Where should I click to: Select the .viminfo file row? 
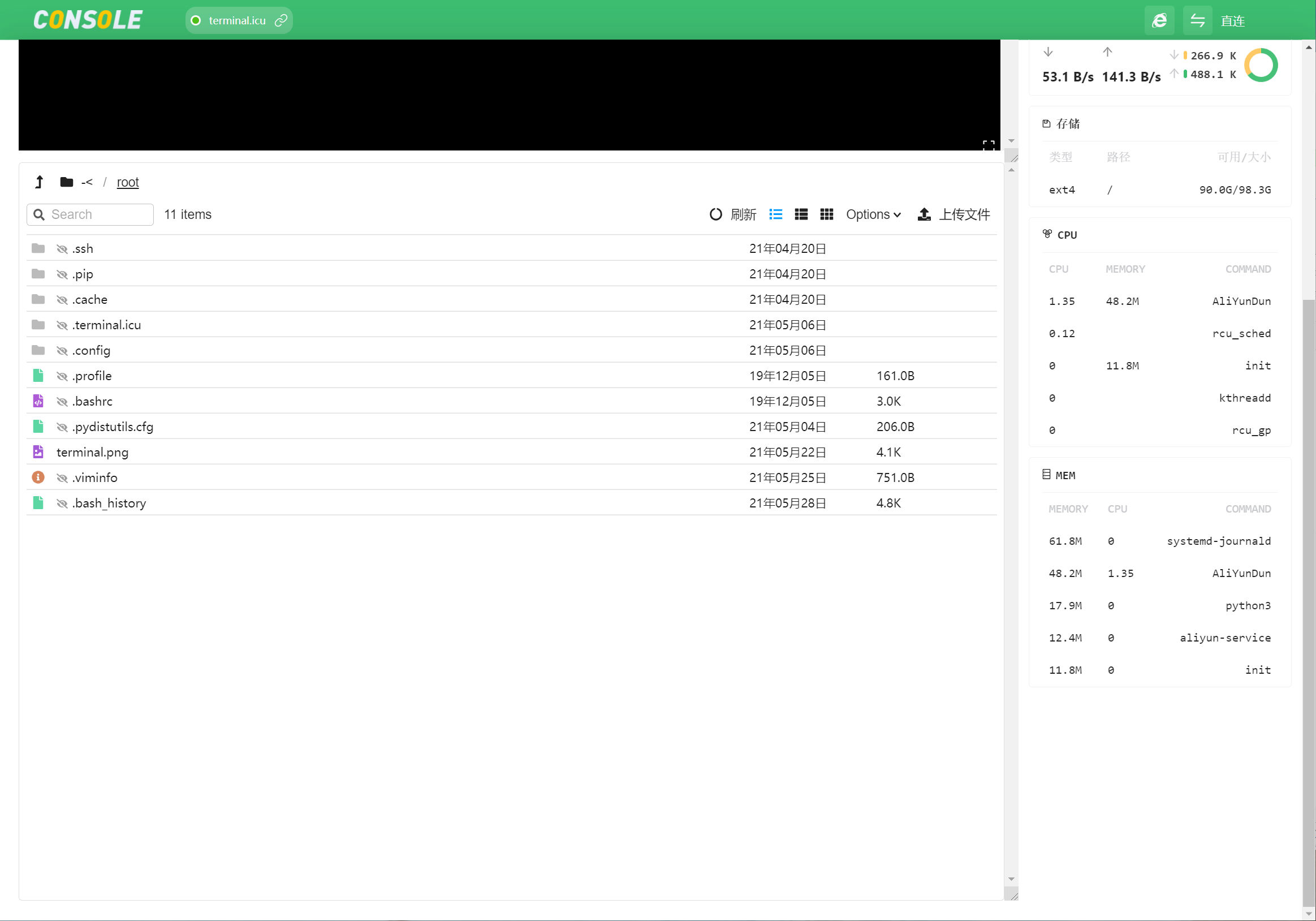pos(511,477)
